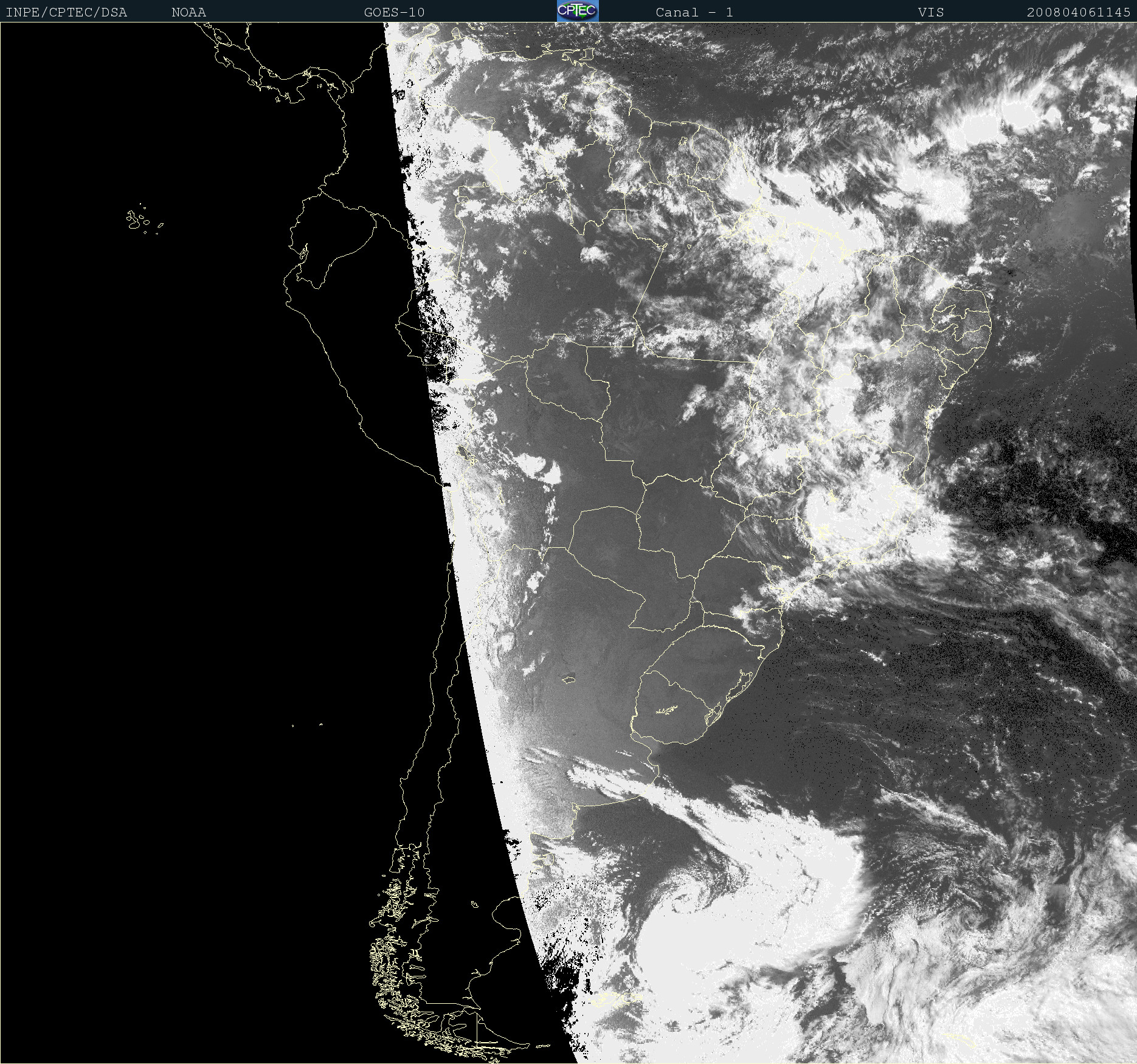Click the NOAA label in the header
The image size is (1137, 1064).
(x=188, y=13)
